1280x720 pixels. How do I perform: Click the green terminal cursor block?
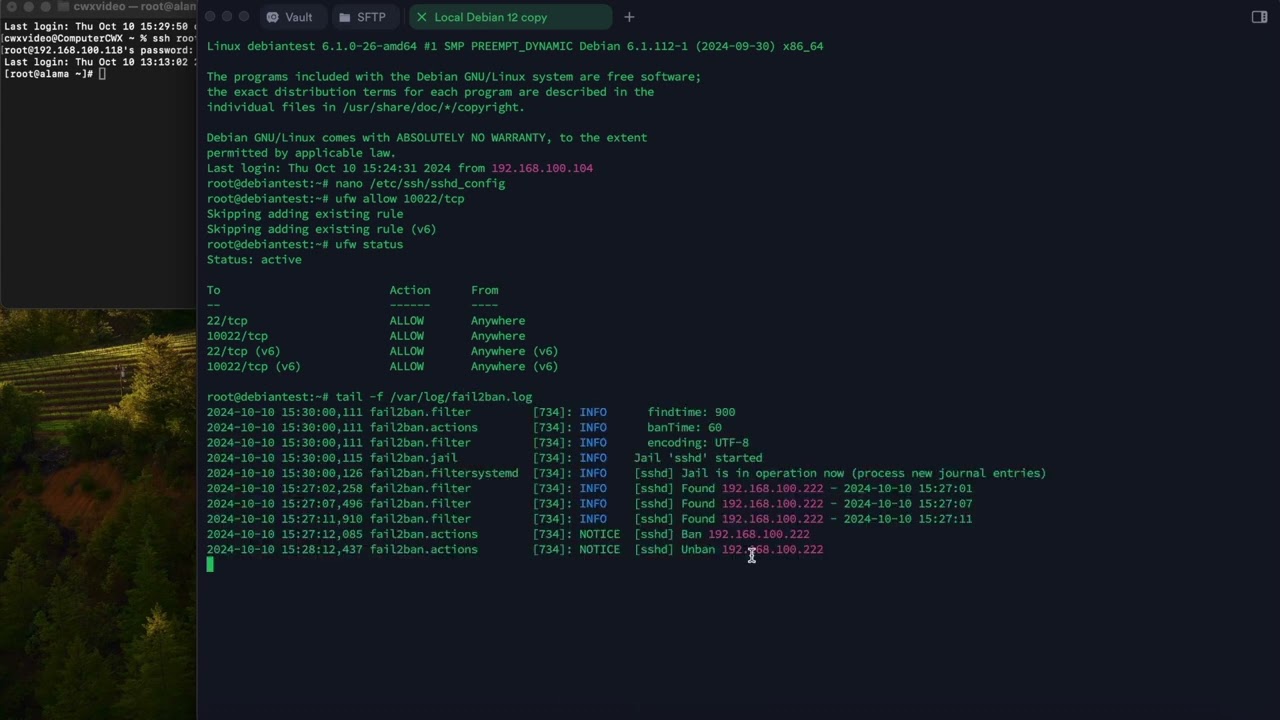[210, 565]
